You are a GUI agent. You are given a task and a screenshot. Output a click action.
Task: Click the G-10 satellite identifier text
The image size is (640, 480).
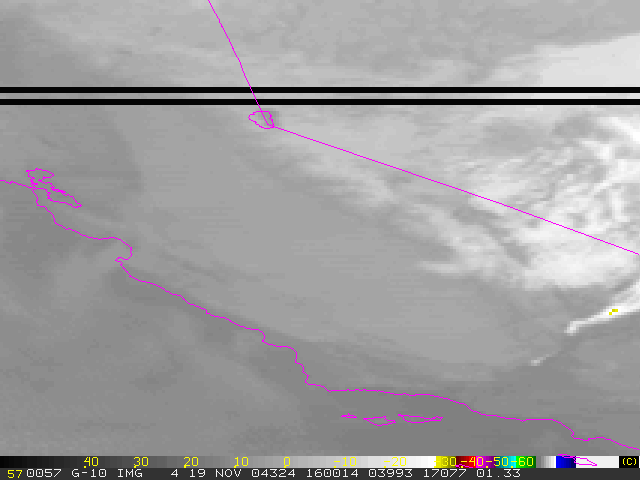click(85, 473)
